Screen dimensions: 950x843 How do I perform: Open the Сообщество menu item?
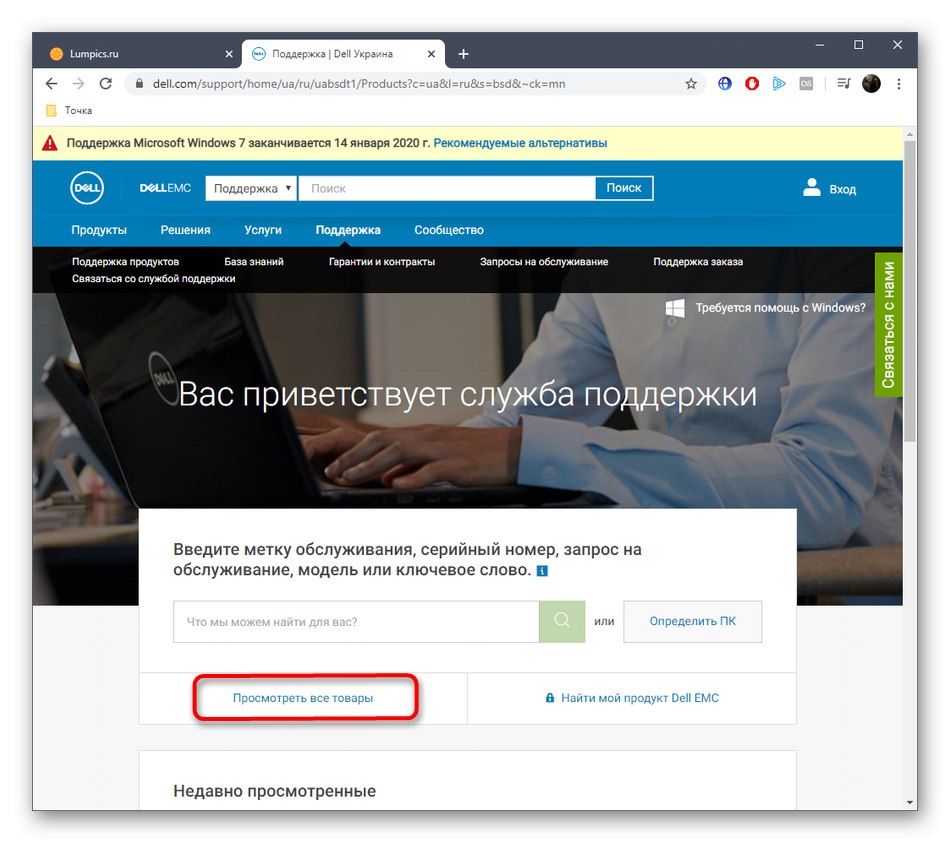(448, 229)
